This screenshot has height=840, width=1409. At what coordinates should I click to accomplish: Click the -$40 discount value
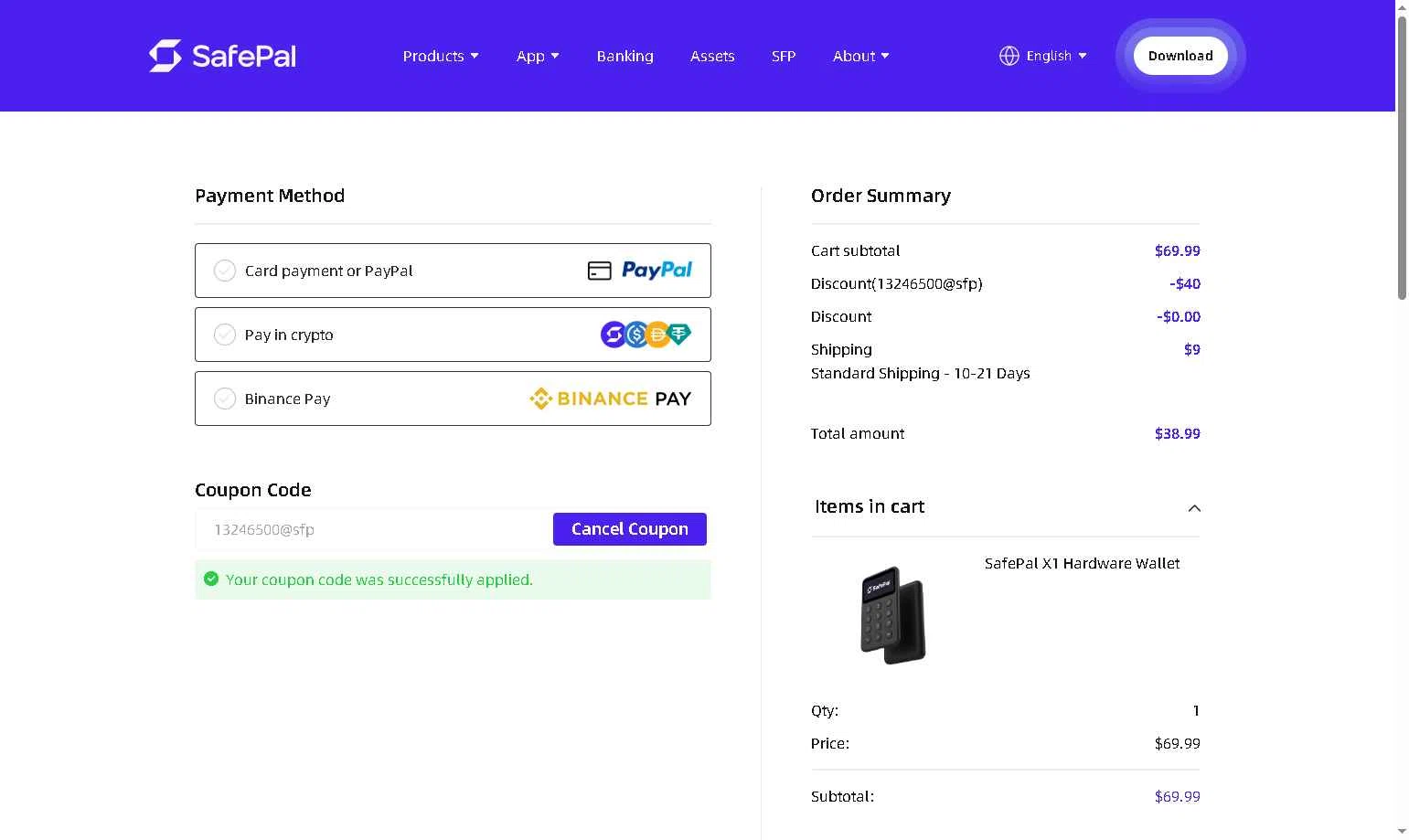tap(1185, 283)
